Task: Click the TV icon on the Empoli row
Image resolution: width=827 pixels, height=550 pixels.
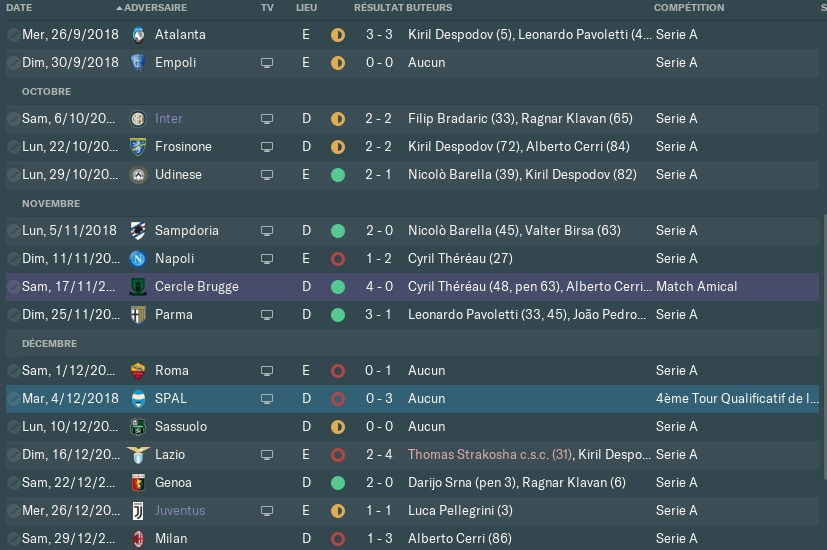Action: pos(267,63)
